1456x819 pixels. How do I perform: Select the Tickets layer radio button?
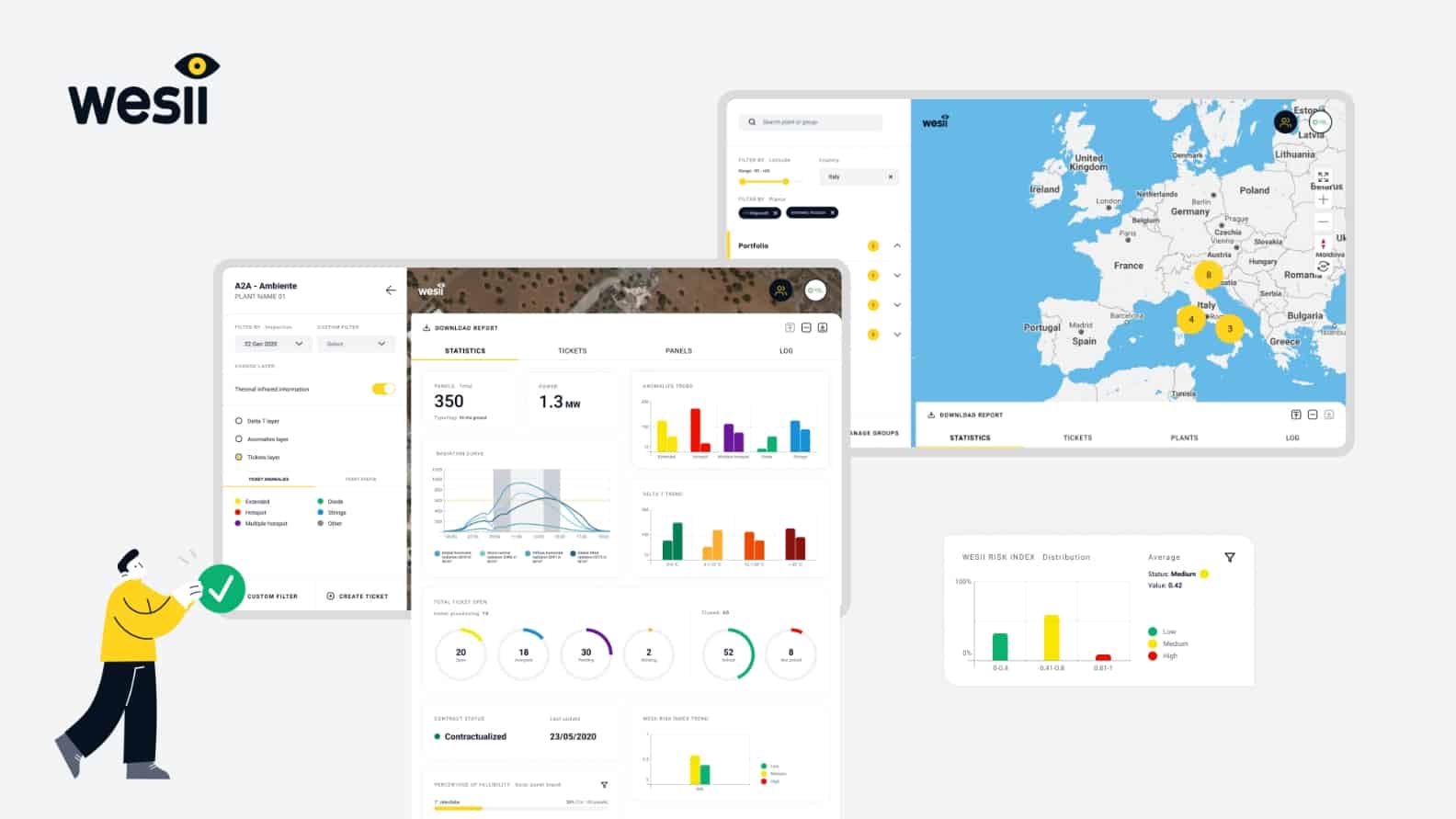(x=239, y=457)
